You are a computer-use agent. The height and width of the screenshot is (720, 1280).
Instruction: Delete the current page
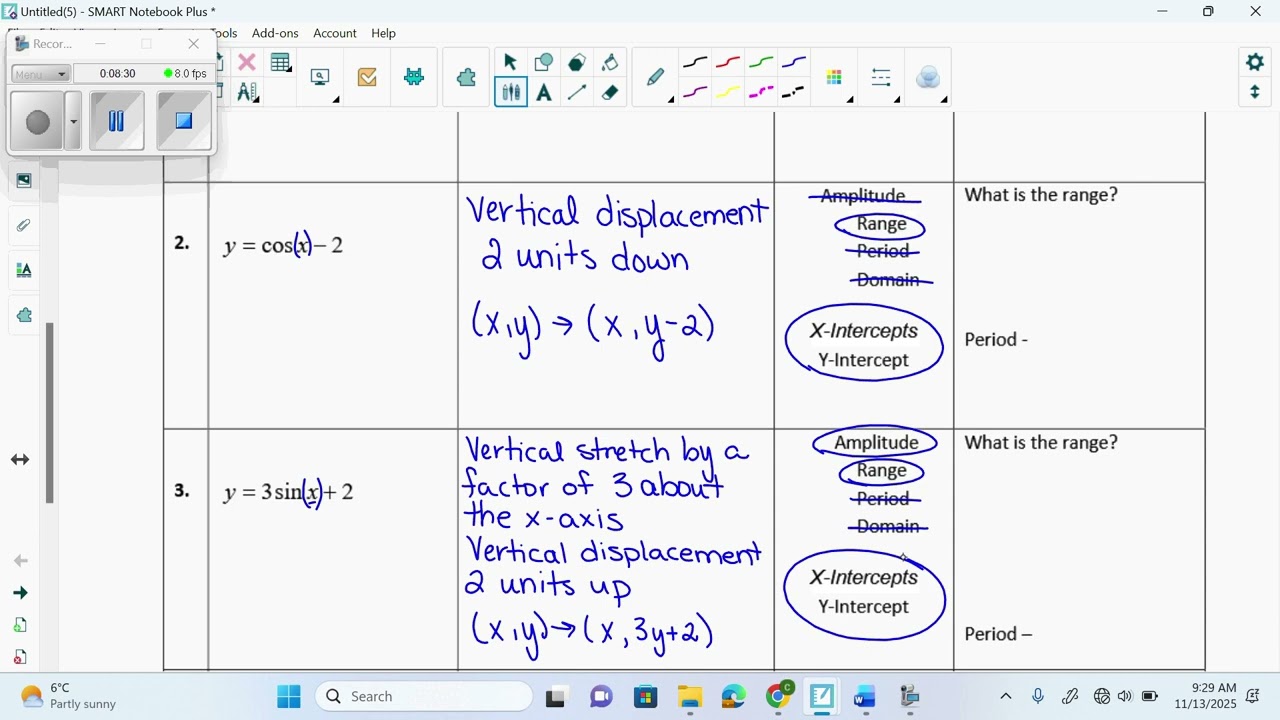[x=20, y=657]
